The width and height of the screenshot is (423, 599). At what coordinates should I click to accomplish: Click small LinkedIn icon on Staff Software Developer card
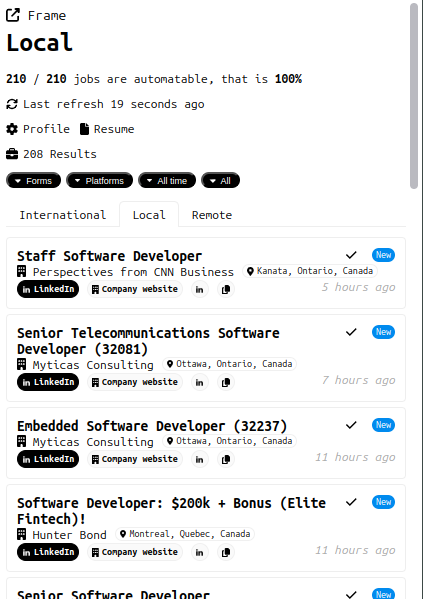point(199,290)
